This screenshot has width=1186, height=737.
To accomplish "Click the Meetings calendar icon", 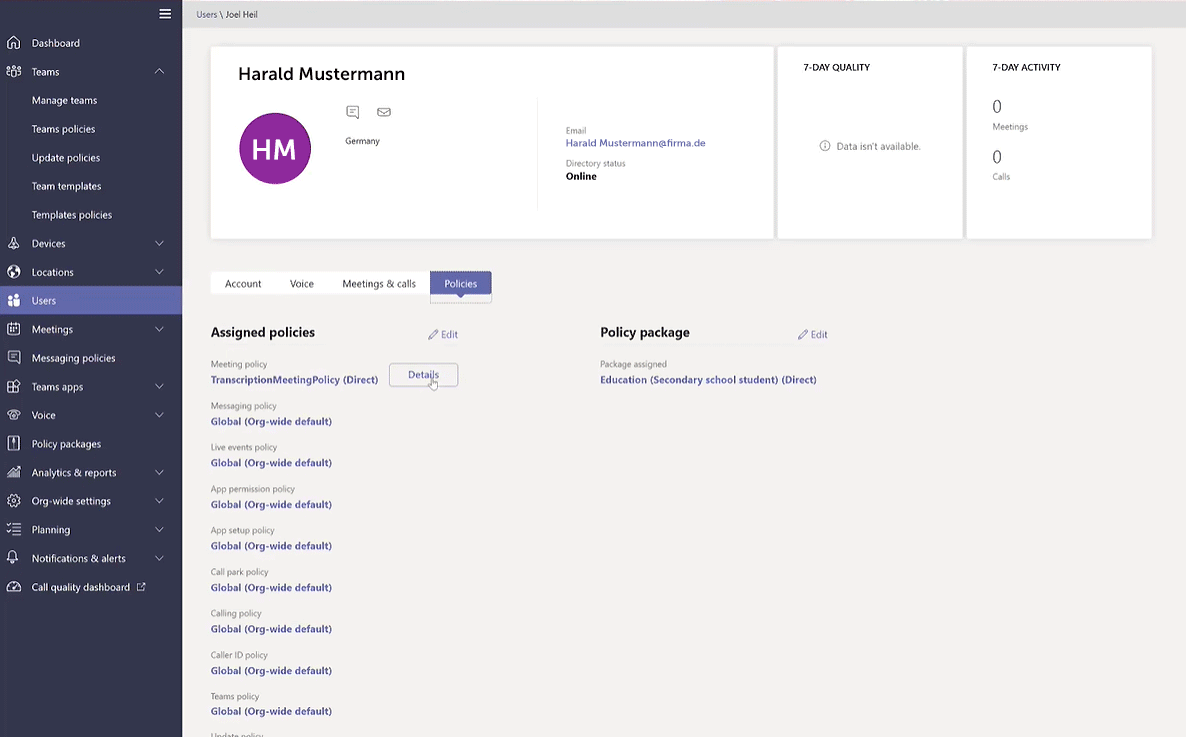I will [14, 329].
